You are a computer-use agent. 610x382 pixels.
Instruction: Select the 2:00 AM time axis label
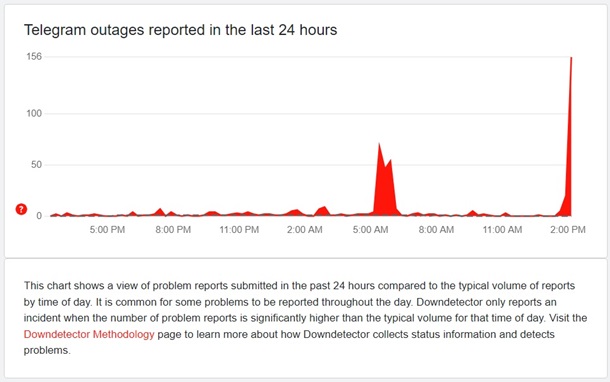(305, 230)
